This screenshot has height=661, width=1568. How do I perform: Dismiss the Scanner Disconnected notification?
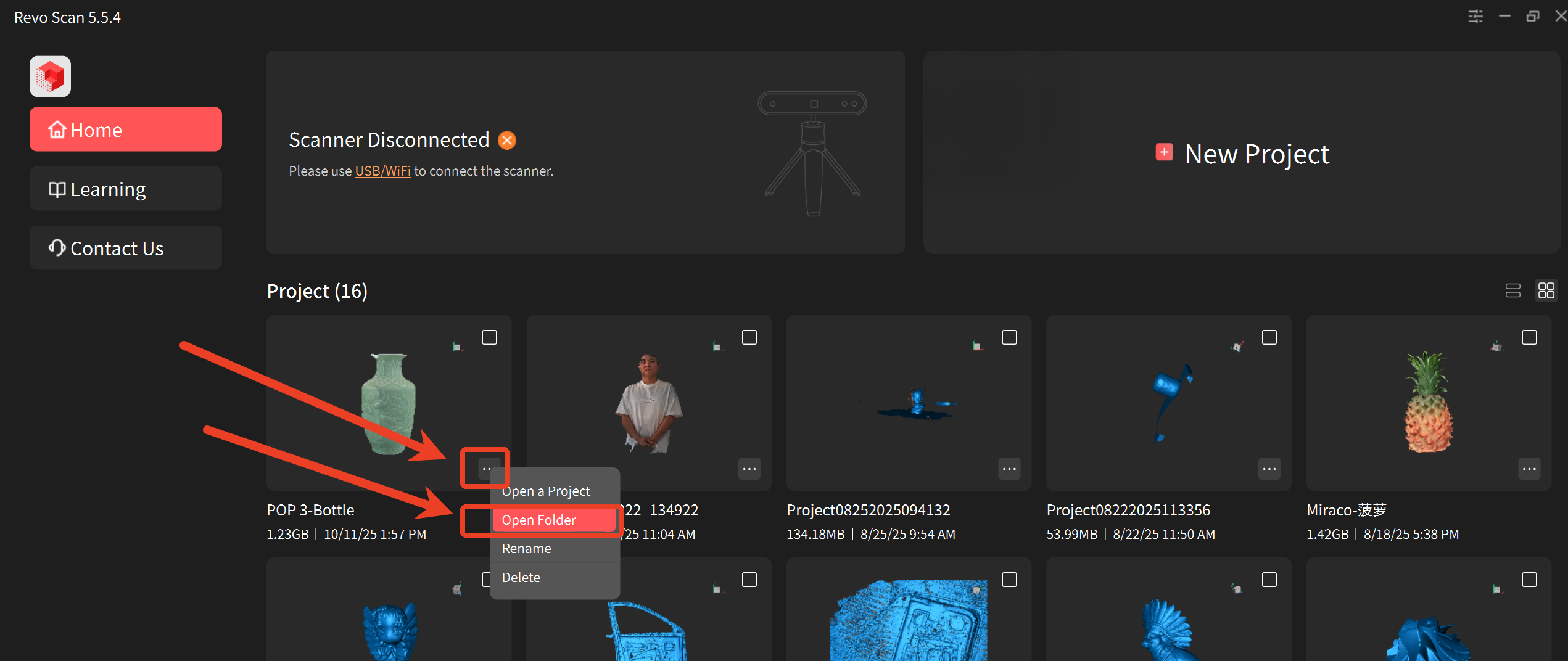(x=506, y=140)
